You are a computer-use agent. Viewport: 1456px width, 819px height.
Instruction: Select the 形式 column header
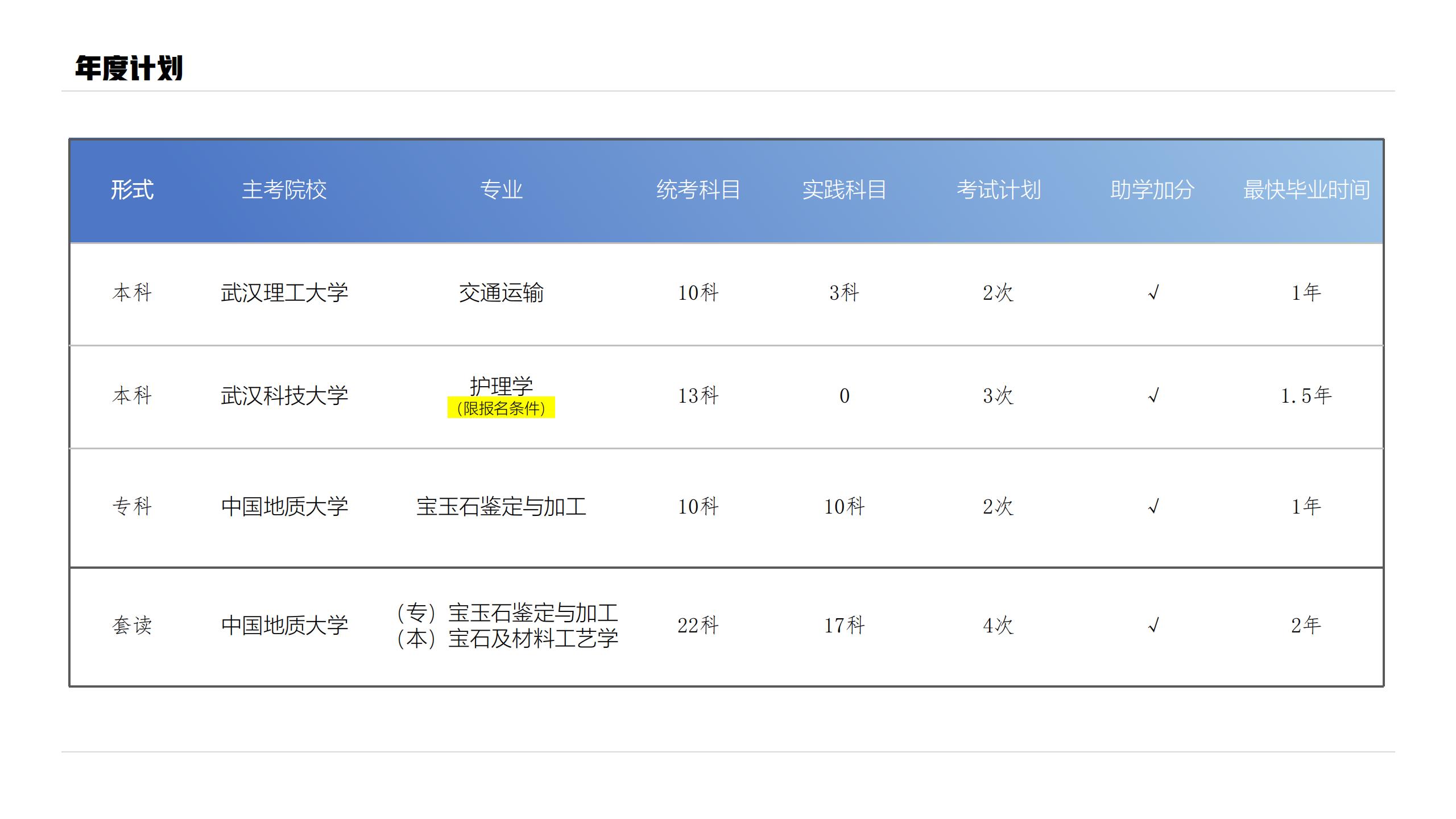(132, 190)
